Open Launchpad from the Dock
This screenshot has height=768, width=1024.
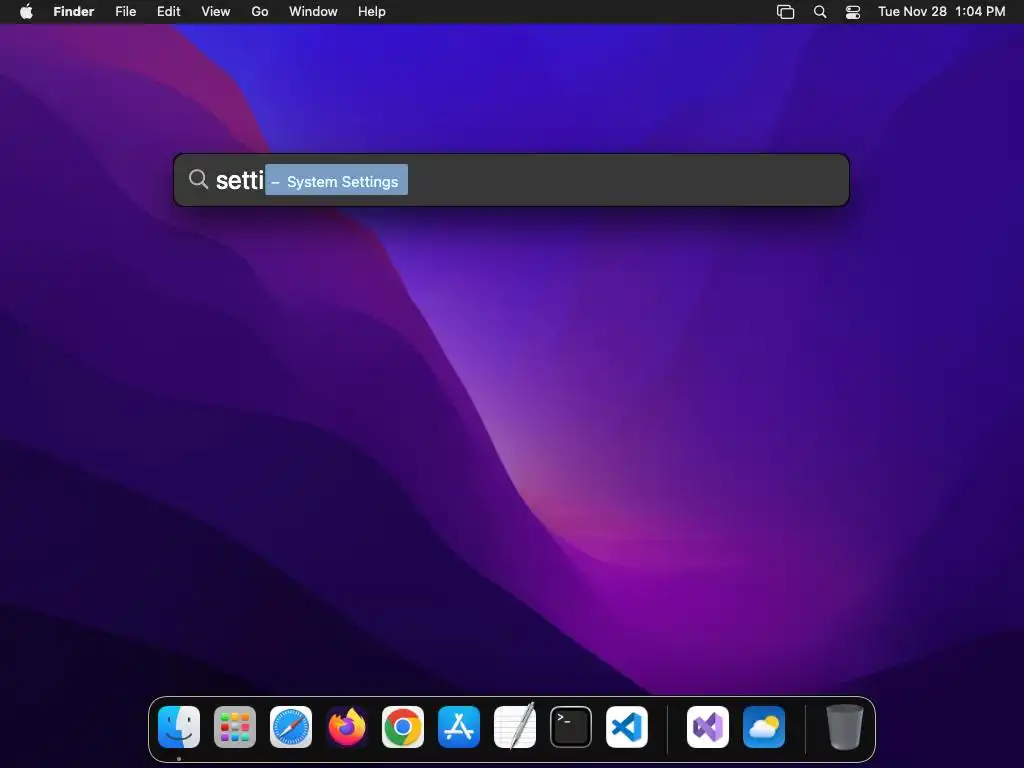[x=235, y=727]
